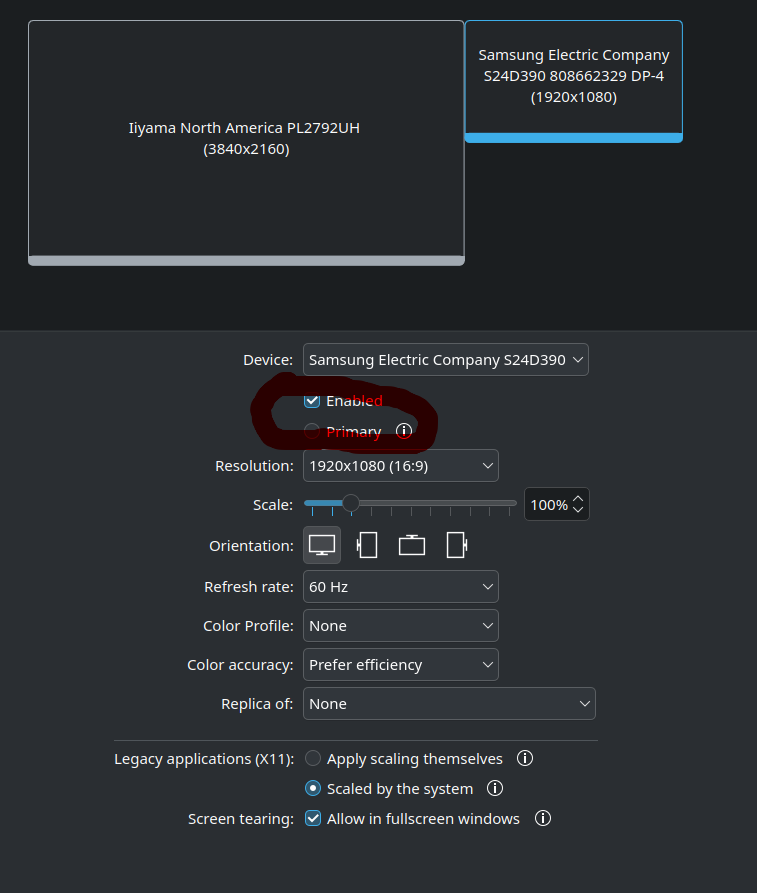Show info for Allow in fullscreen windows
Screen dimensions: 757x893
543,818
